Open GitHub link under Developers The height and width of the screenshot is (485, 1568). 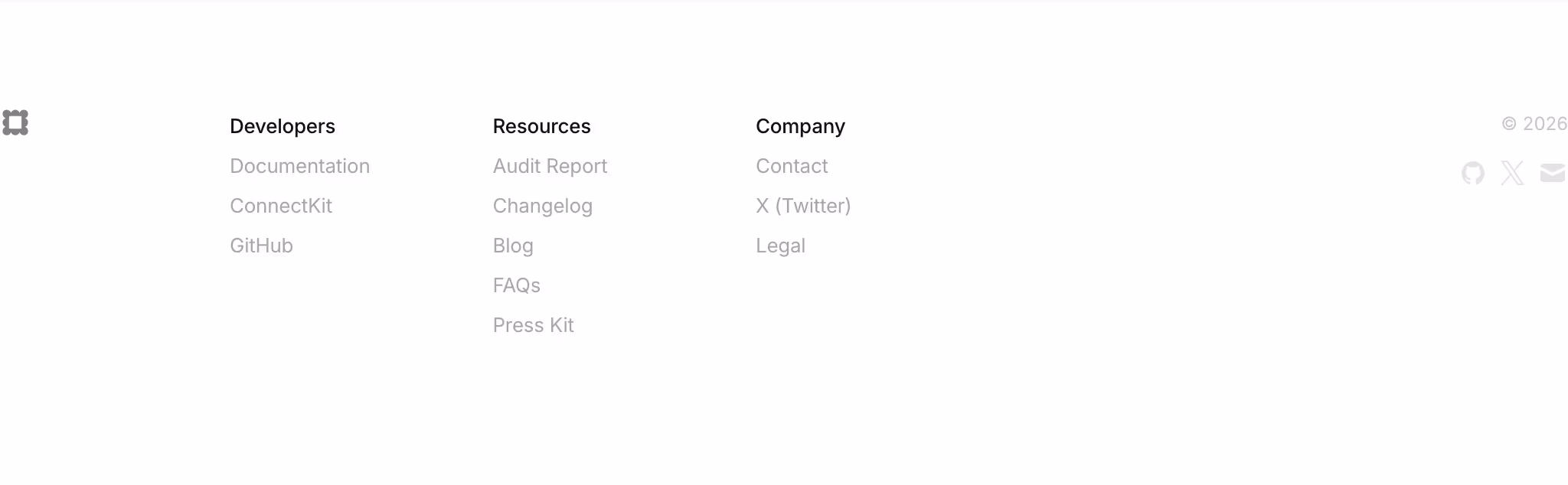click(262, 246)
